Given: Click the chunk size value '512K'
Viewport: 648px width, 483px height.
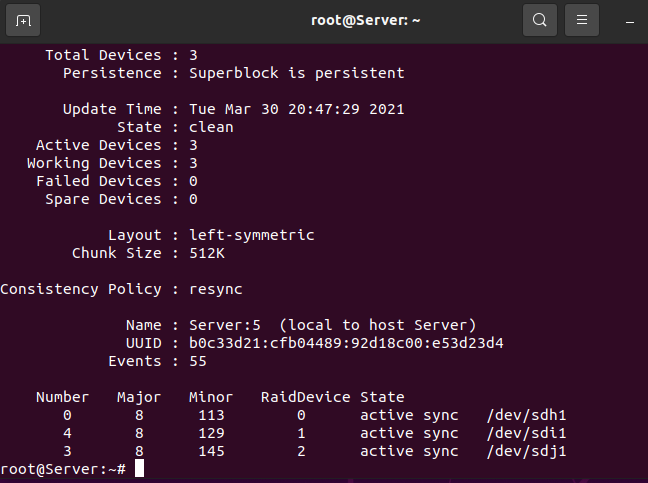Looking at the screenshot, I should click(207, 253).
